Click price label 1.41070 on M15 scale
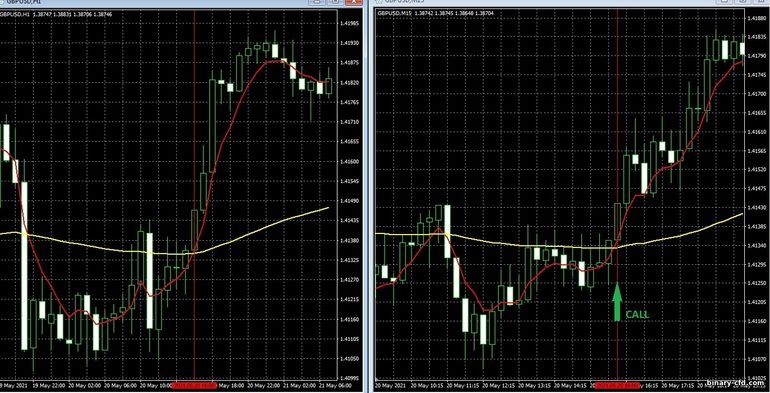 (757, 359)
